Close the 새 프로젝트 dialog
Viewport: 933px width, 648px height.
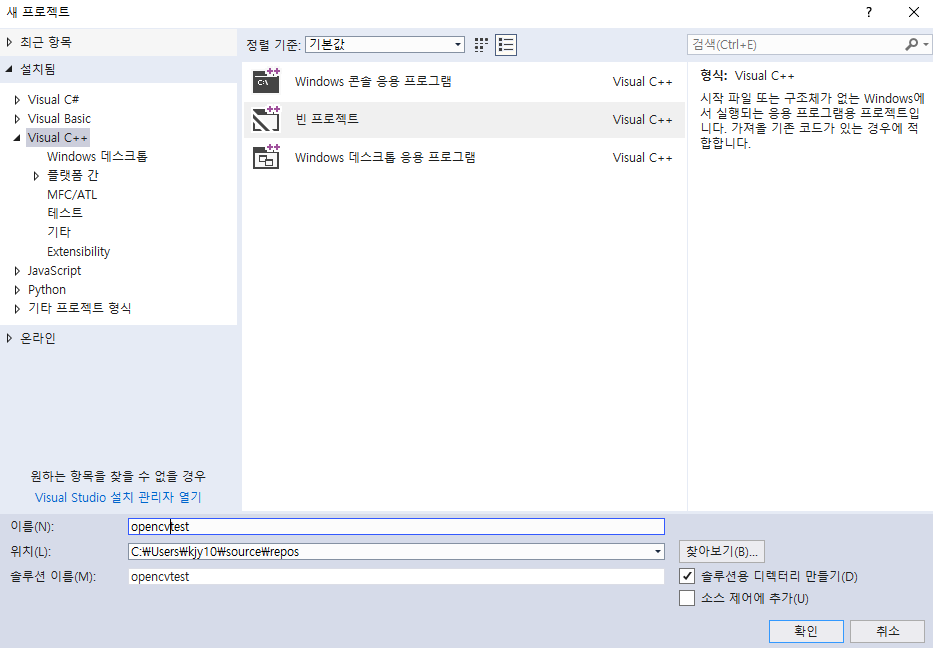pos(914,12)
